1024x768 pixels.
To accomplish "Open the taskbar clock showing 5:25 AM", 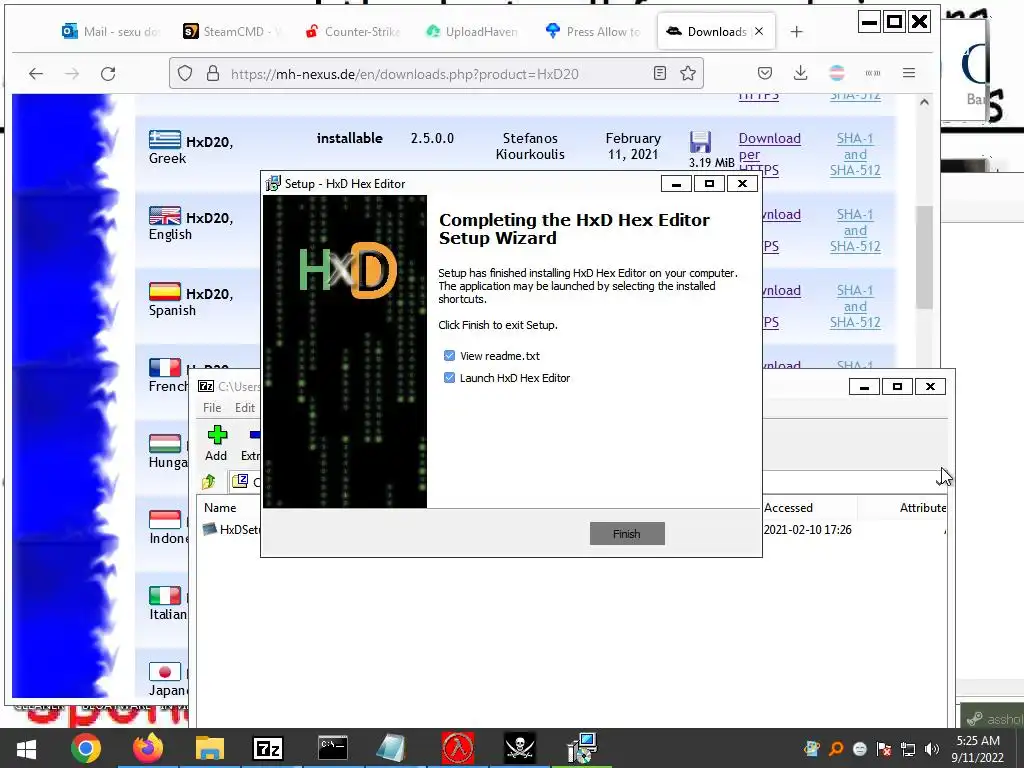I will pyautogui.click(x=978, y=749).
